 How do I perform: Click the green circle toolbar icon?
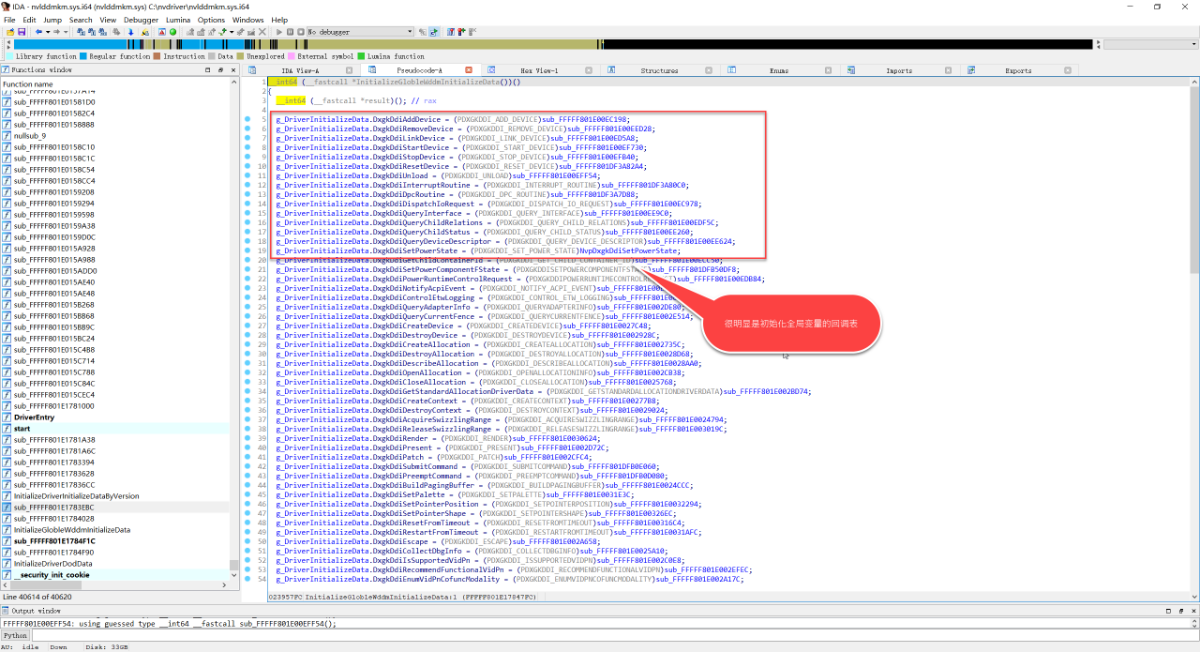[x=172, y=32]
